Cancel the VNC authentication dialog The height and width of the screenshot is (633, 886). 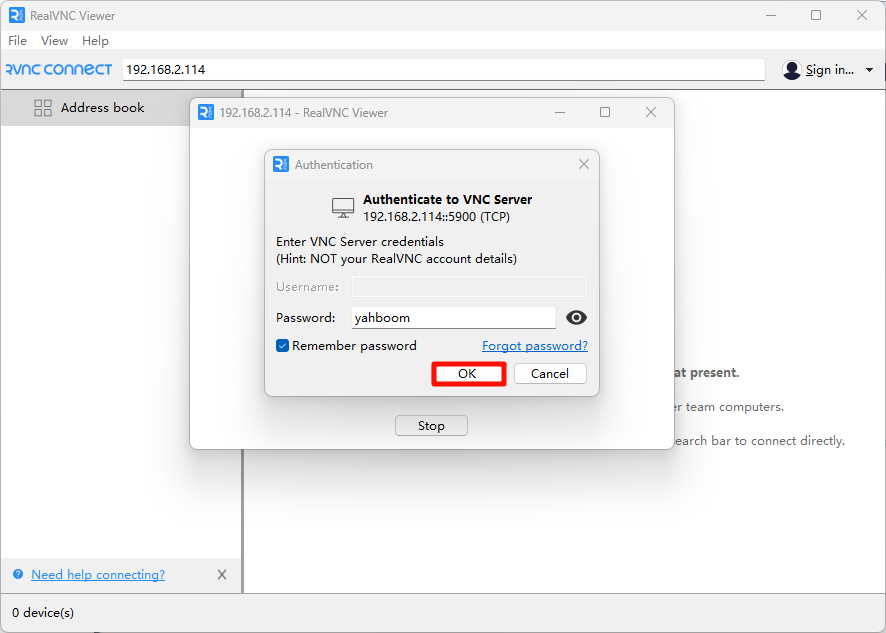pos(549,373)
